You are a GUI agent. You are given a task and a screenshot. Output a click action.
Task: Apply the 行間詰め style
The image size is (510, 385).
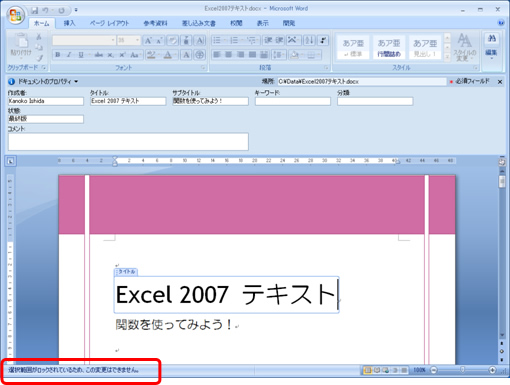tap(389, 47)
